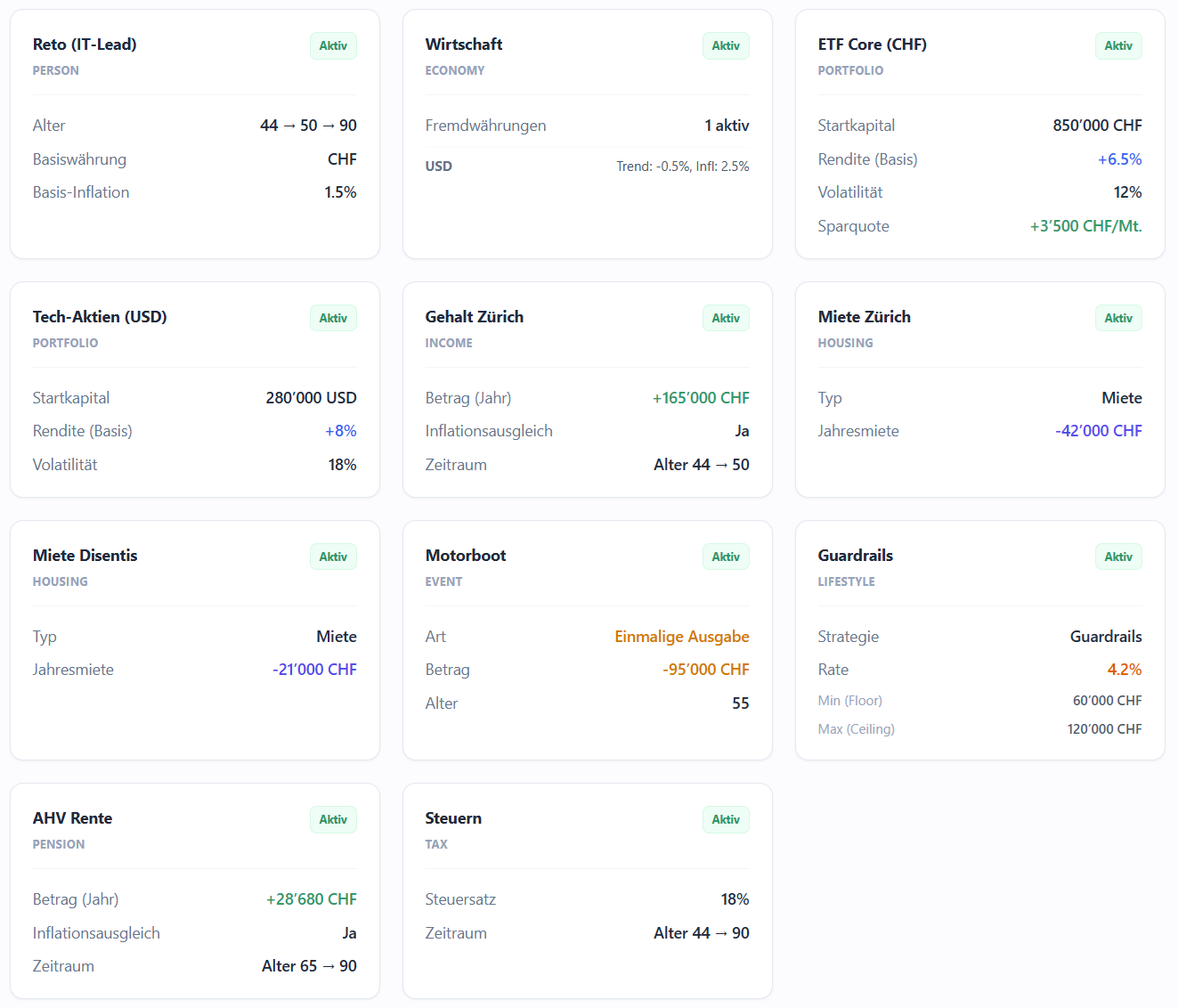Click the USD currency row in Wirtschaft
Image resolution: width=1178 pixels, height=1008 pixels.
(588, 167)
